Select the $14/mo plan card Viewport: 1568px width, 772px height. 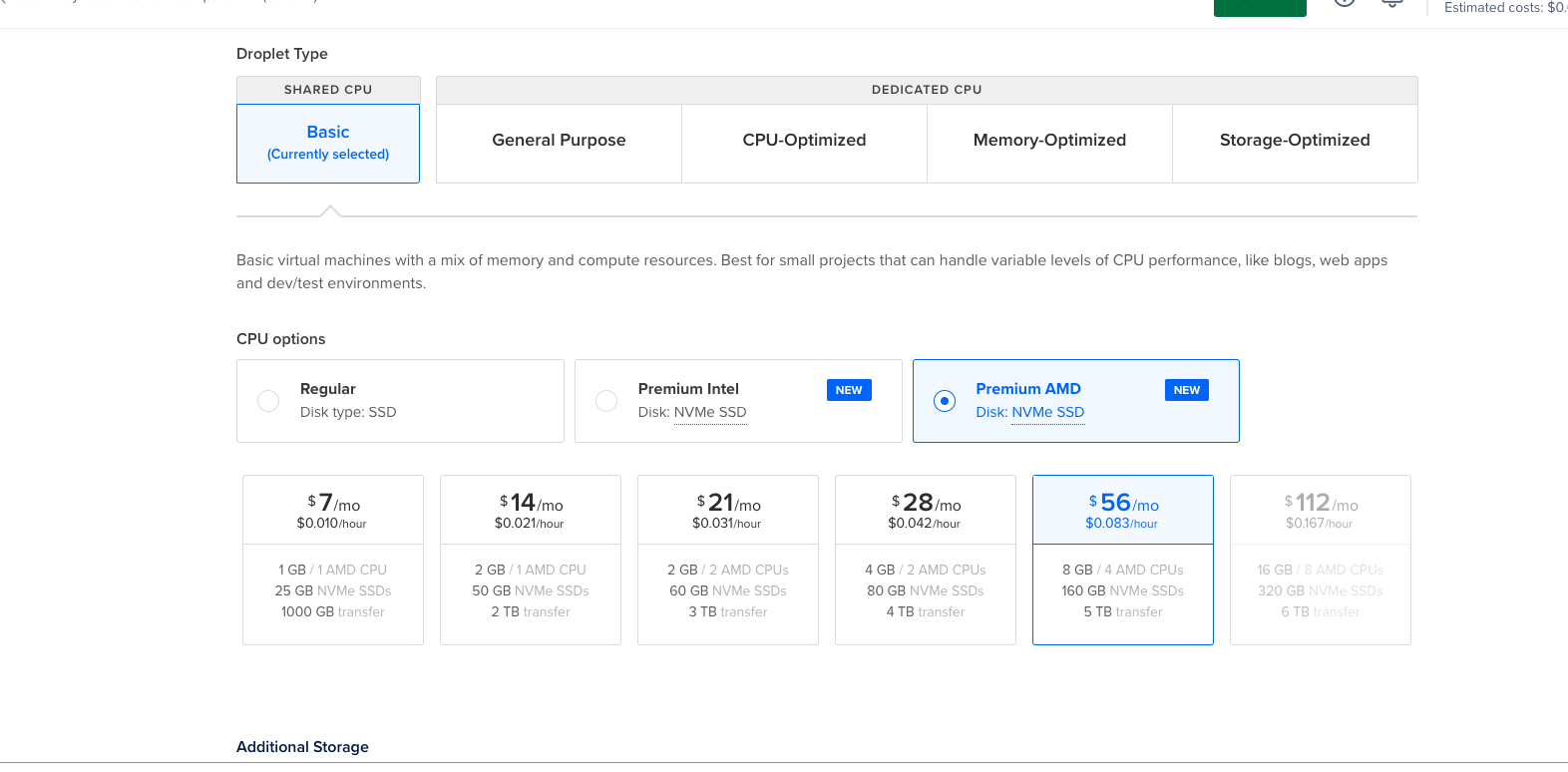531,560
